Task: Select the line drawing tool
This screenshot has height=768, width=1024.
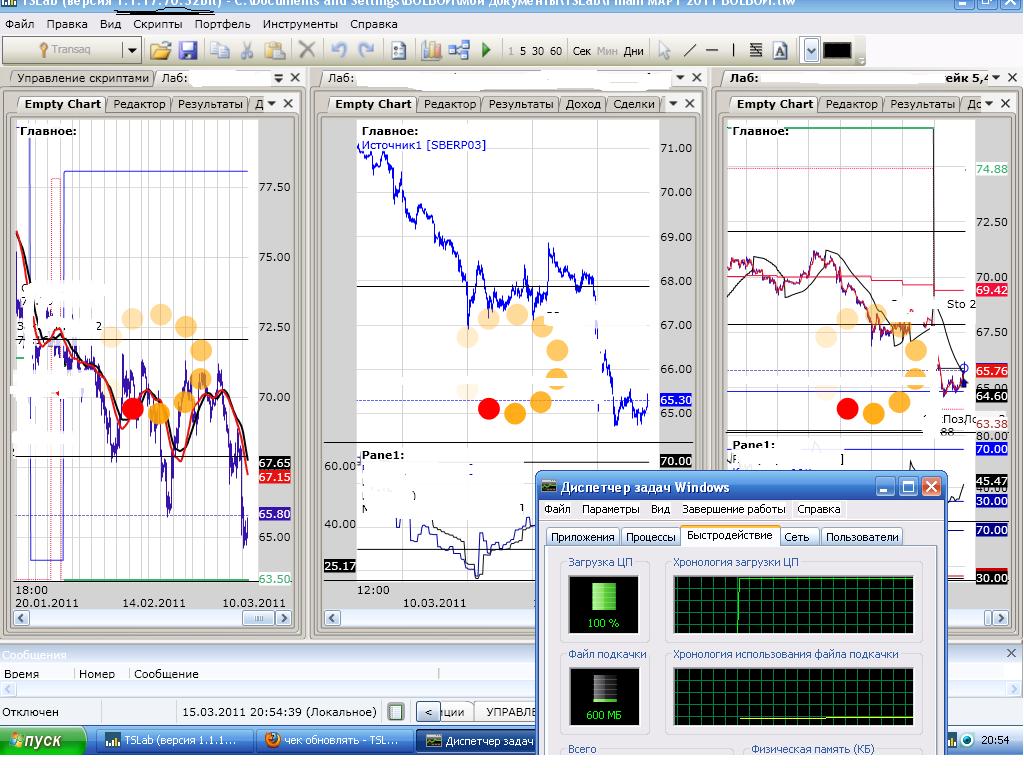Action: pos(689,50)
